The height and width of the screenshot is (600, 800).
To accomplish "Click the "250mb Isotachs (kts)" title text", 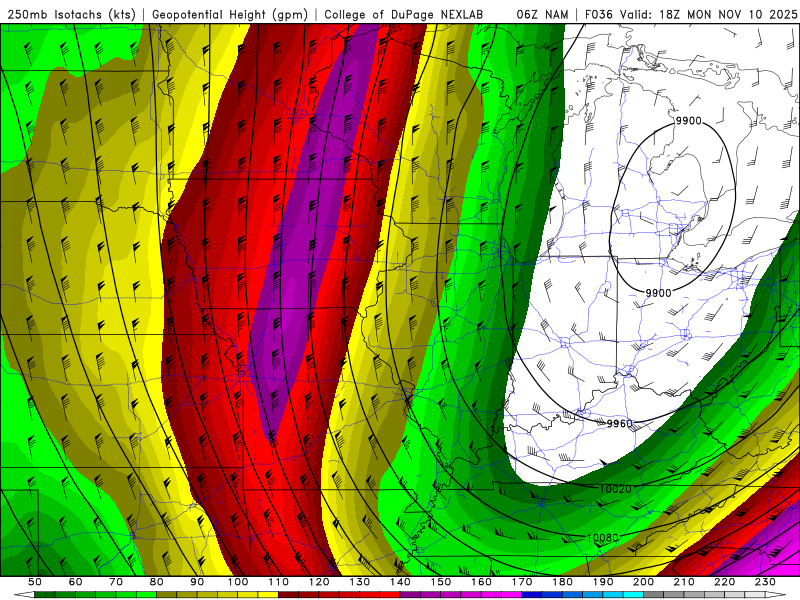I will 71,15.
